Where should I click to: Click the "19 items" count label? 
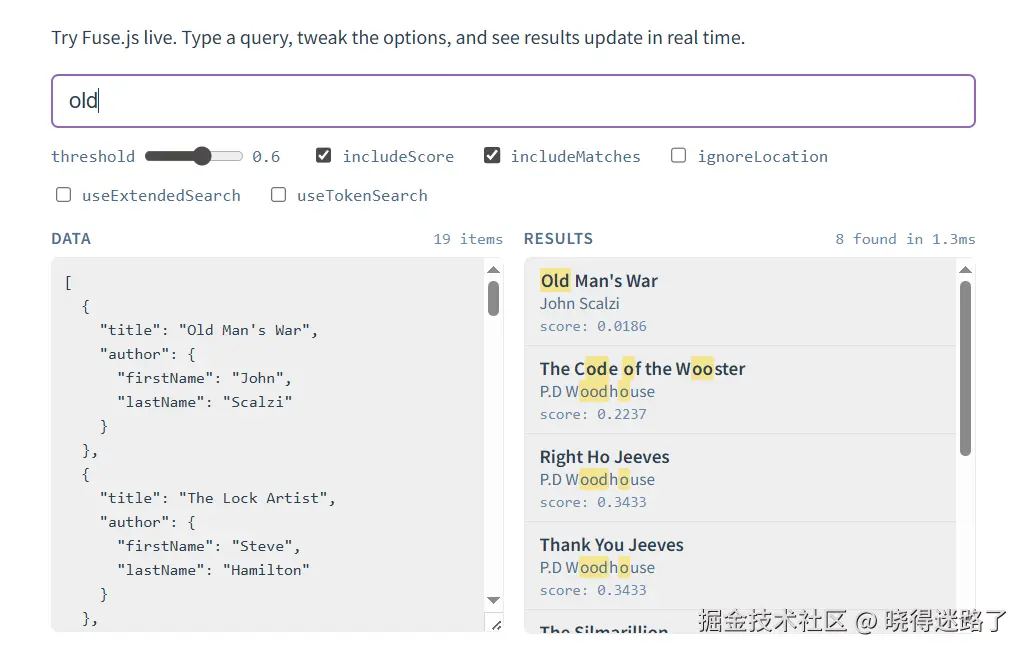tap(468, 239)
